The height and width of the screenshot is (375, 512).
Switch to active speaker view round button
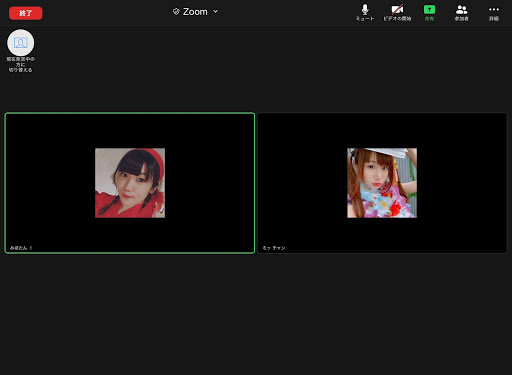click(x=21, y=43)
